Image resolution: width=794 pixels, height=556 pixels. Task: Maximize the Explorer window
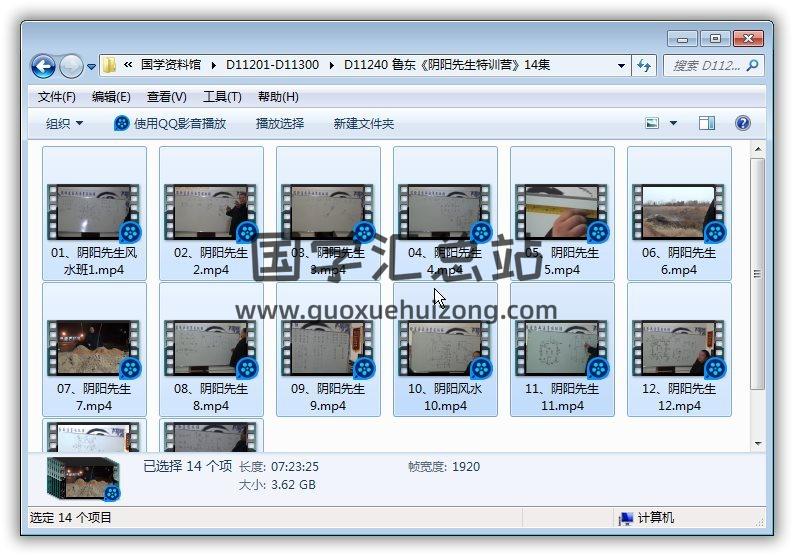click(714, 39)
